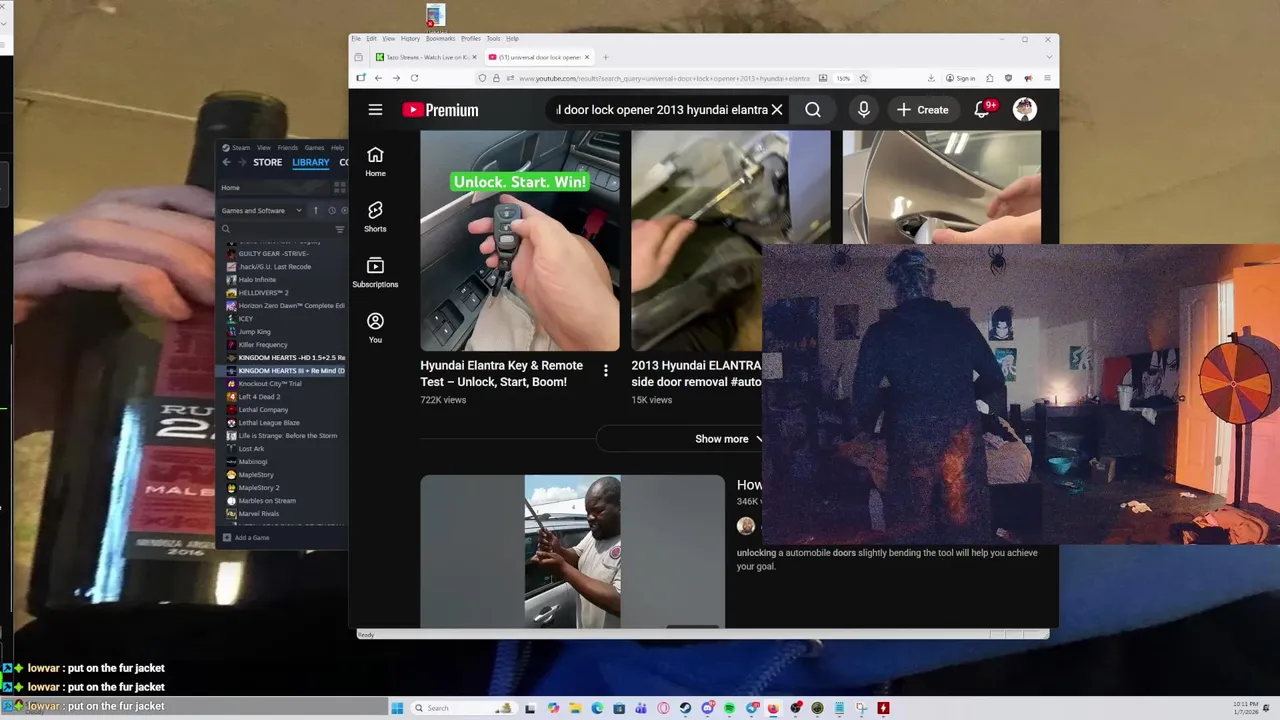Open Spotify from Windows taskbar
This screenshot has height=720, width=1280.
pyautogui.click(x=729, y=708)
